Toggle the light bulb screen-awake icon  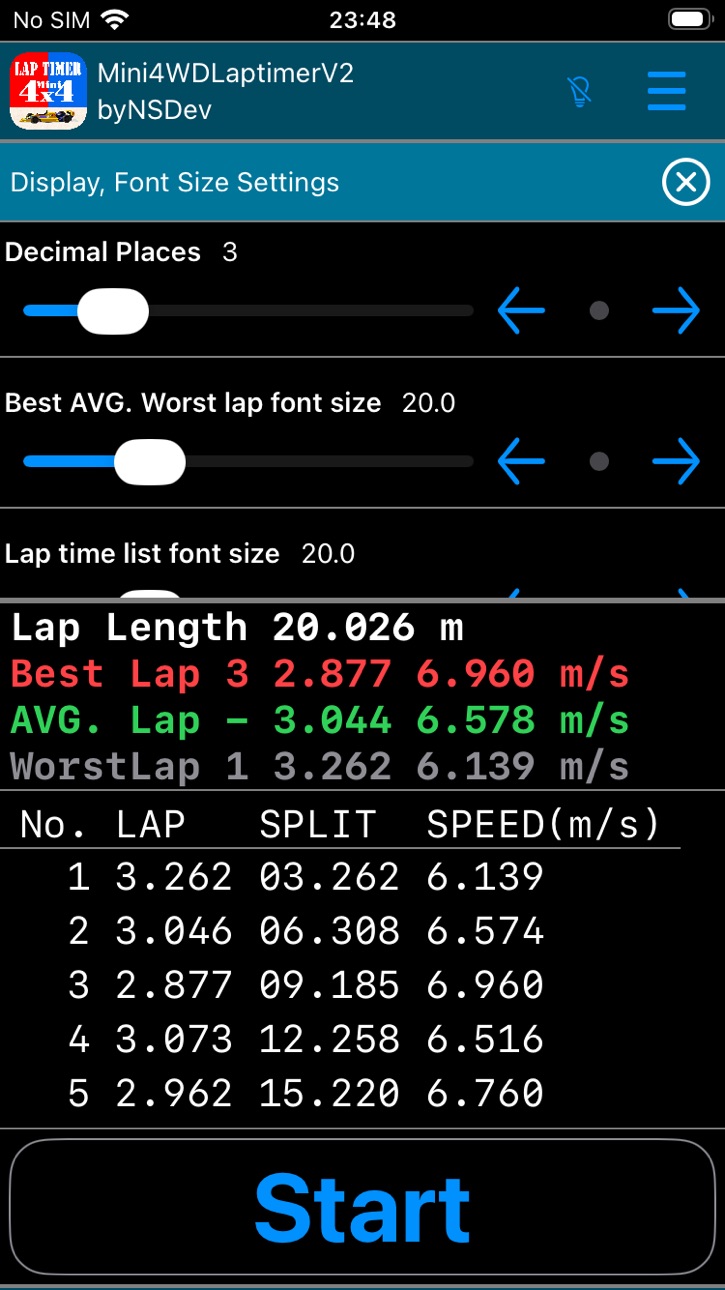579,92
